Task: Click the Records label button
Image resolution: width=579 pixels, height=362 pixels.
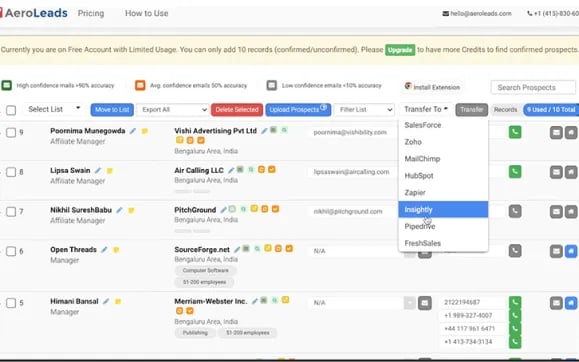Action: click(x=506, y=110)
